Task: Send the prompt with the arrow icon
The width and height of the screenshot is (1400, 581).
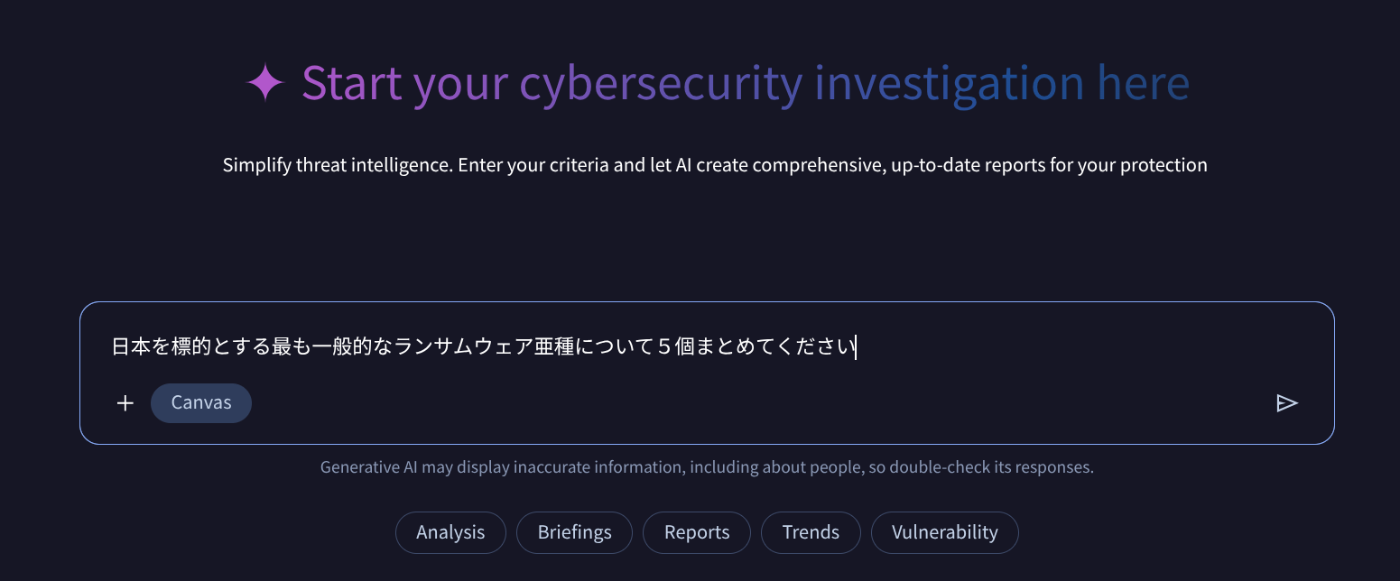Action: click(1287, 403)
